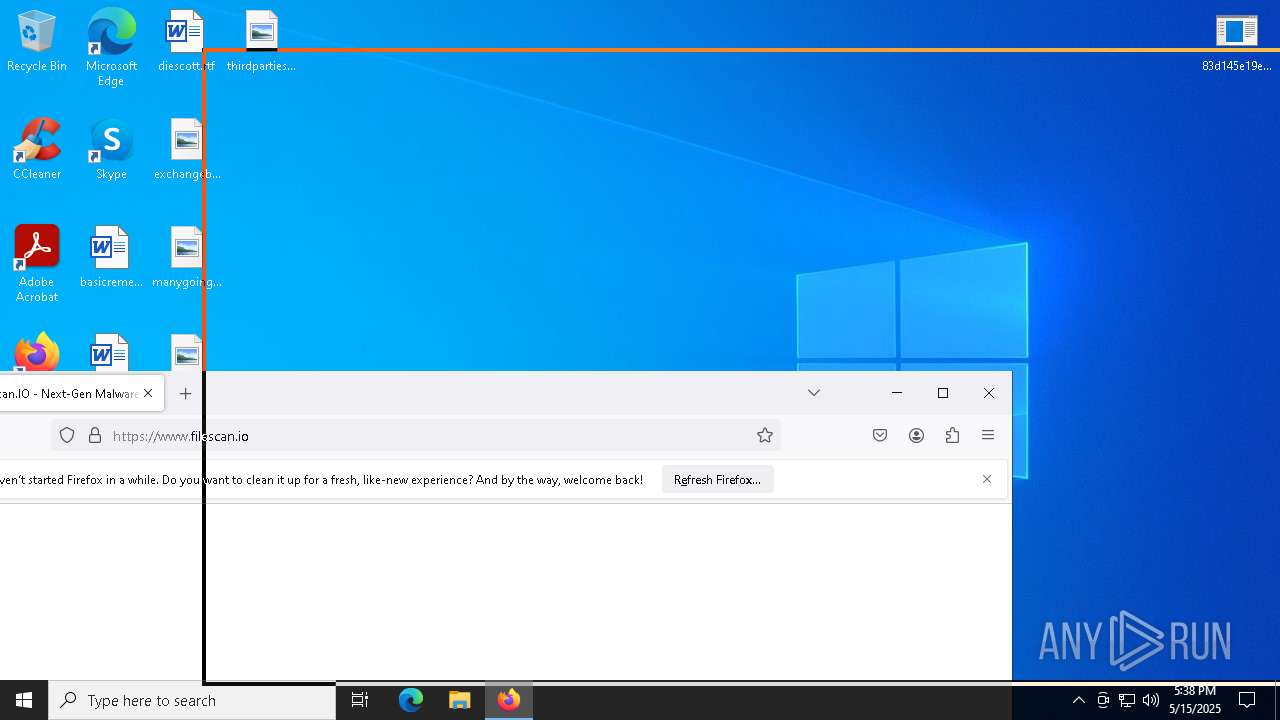
Task: Close the FileScan.IO browser tab
Action: click(148, 393)
